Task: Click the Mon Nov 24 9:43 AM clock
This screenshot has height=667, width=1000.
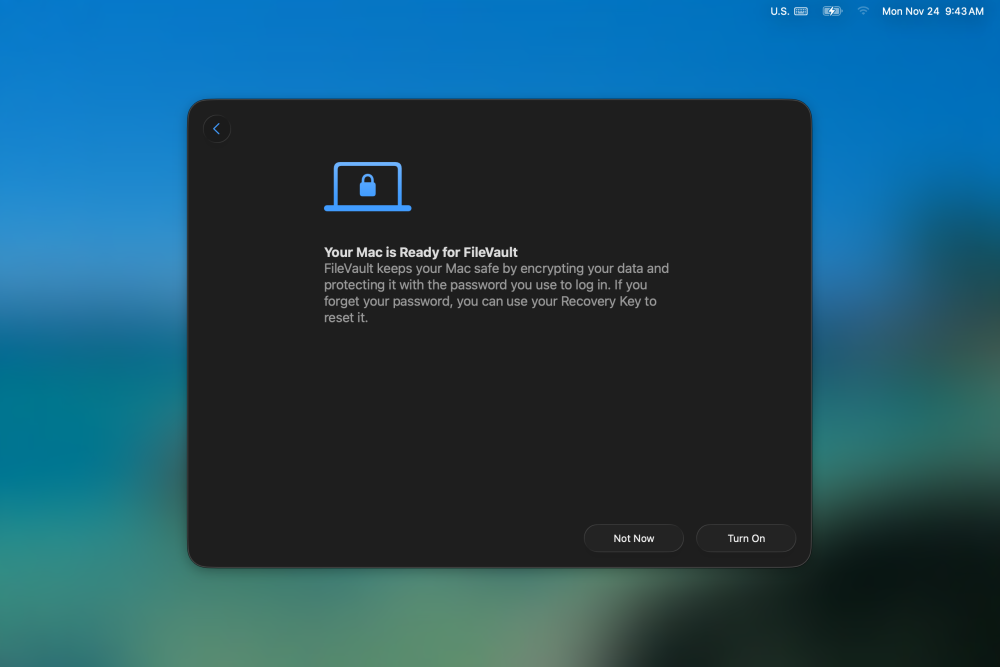Action: [932, 11]
